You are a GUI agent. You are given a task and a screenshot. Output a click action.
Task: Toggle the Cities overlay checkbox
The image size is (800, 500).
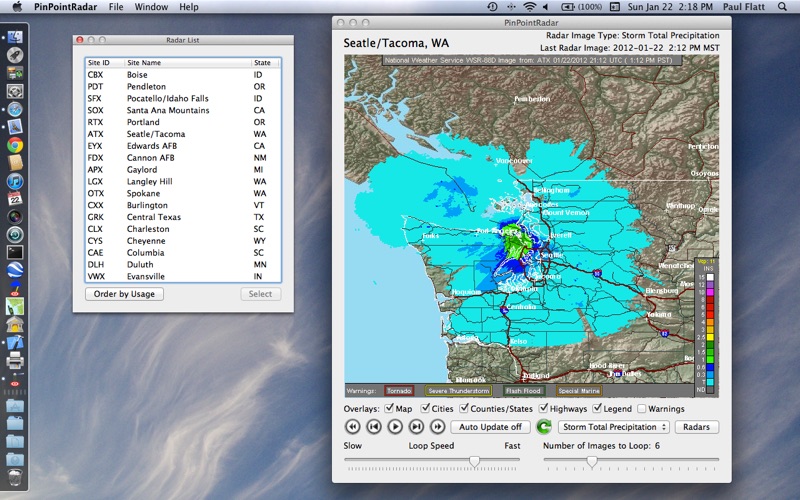425,408
